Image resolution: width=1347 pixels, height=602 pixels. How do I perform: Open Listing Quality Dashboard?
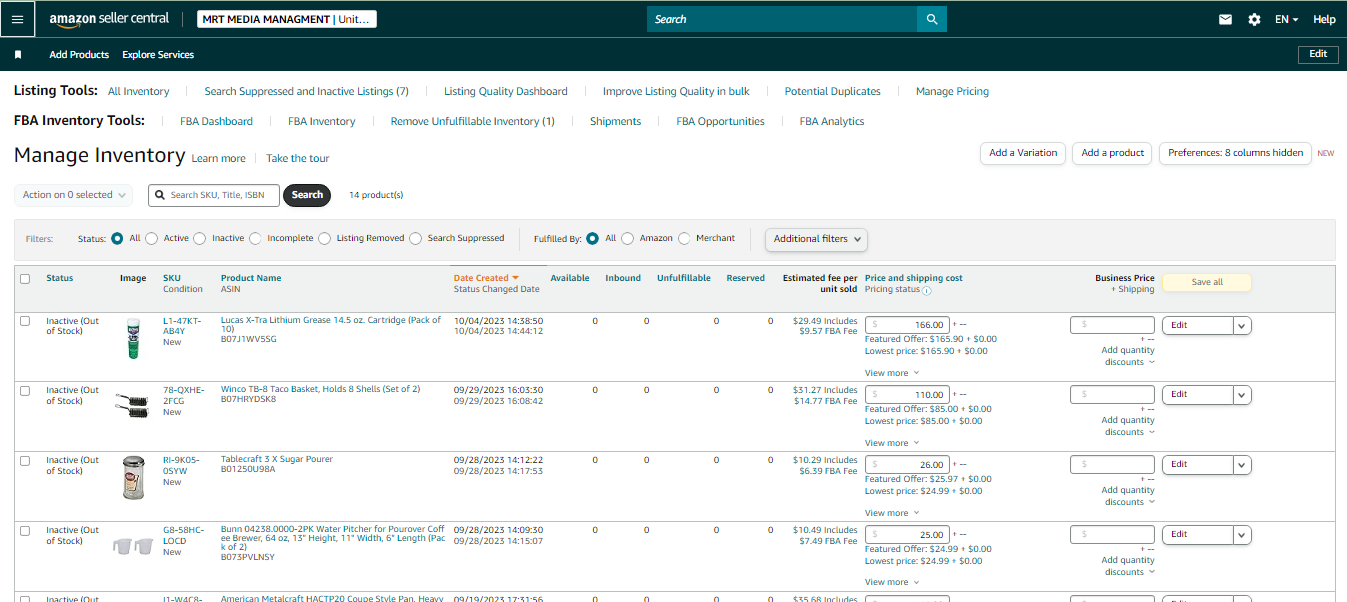(x=506, y=91)
